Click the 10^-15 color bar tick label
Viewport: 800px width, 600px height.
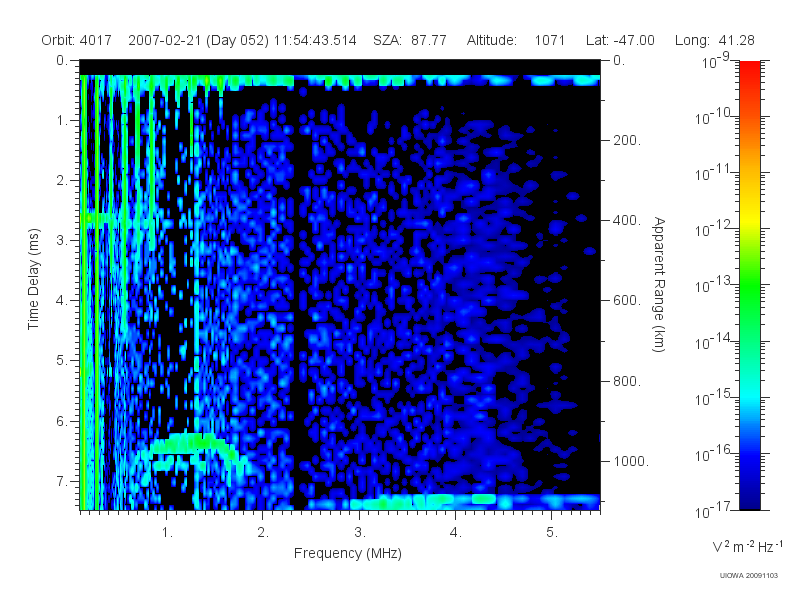(715, 397)
